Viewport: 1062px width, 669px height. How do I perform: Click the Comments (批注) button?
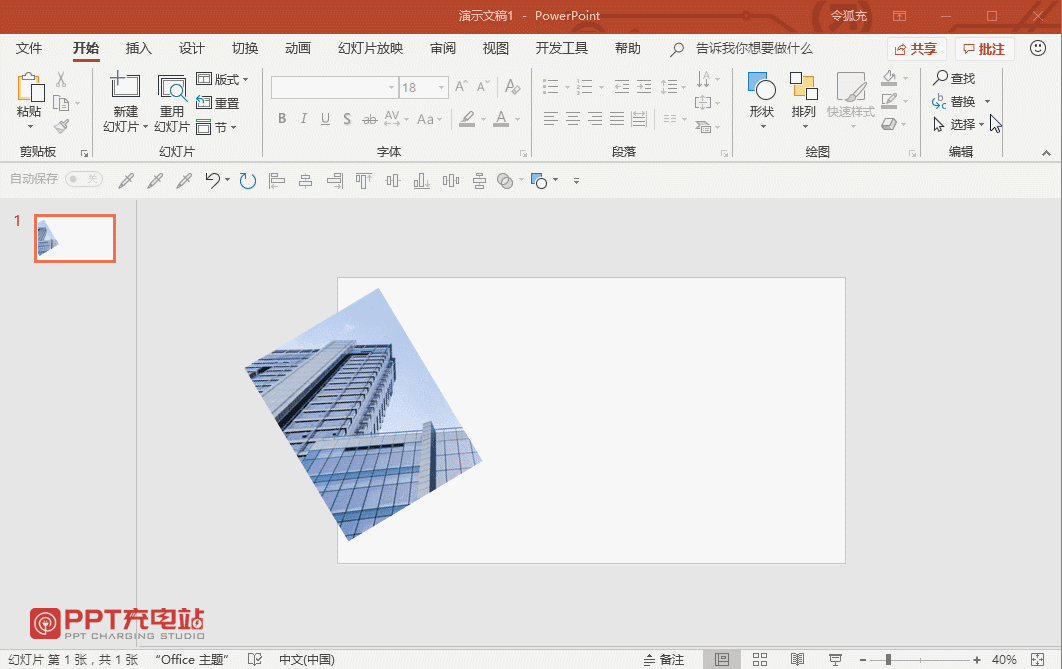coord(985,49)
